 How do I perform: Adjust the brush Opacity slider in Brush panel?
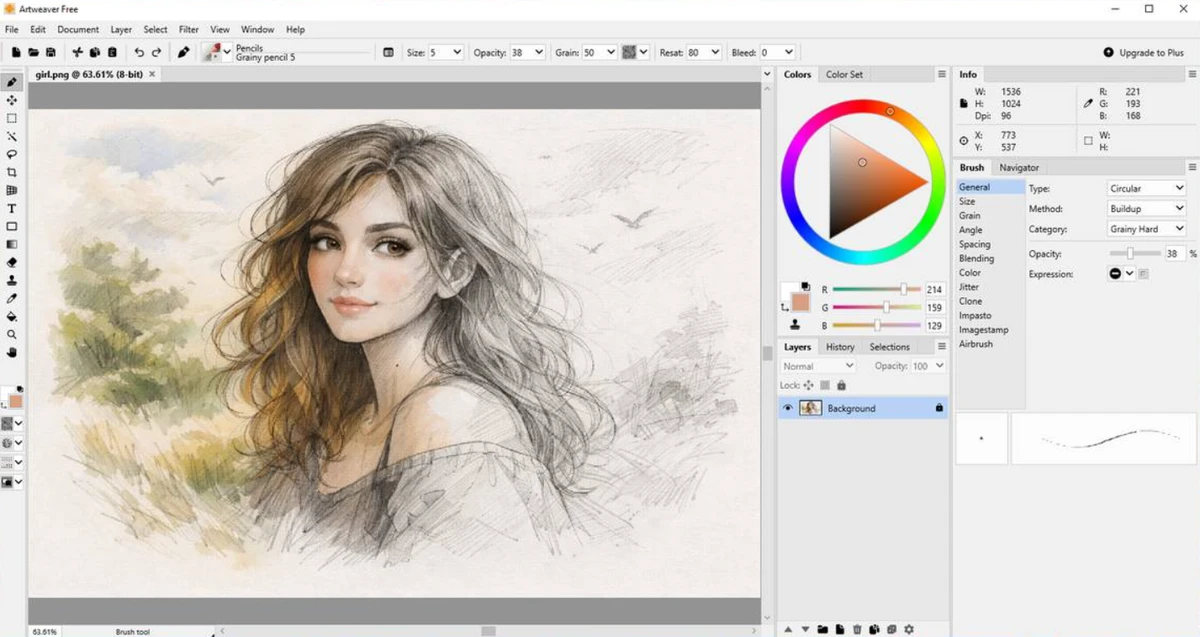(1133, 254)
